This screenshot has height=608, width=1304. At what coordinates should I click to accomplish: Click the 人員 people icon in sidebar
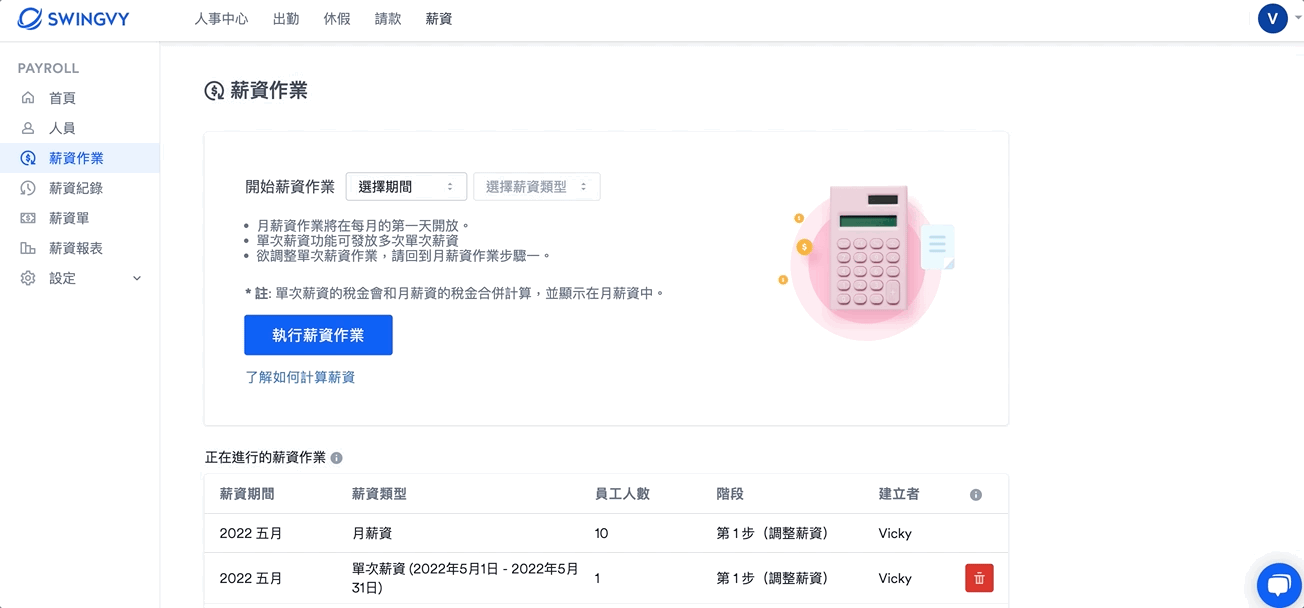(28, 128)
